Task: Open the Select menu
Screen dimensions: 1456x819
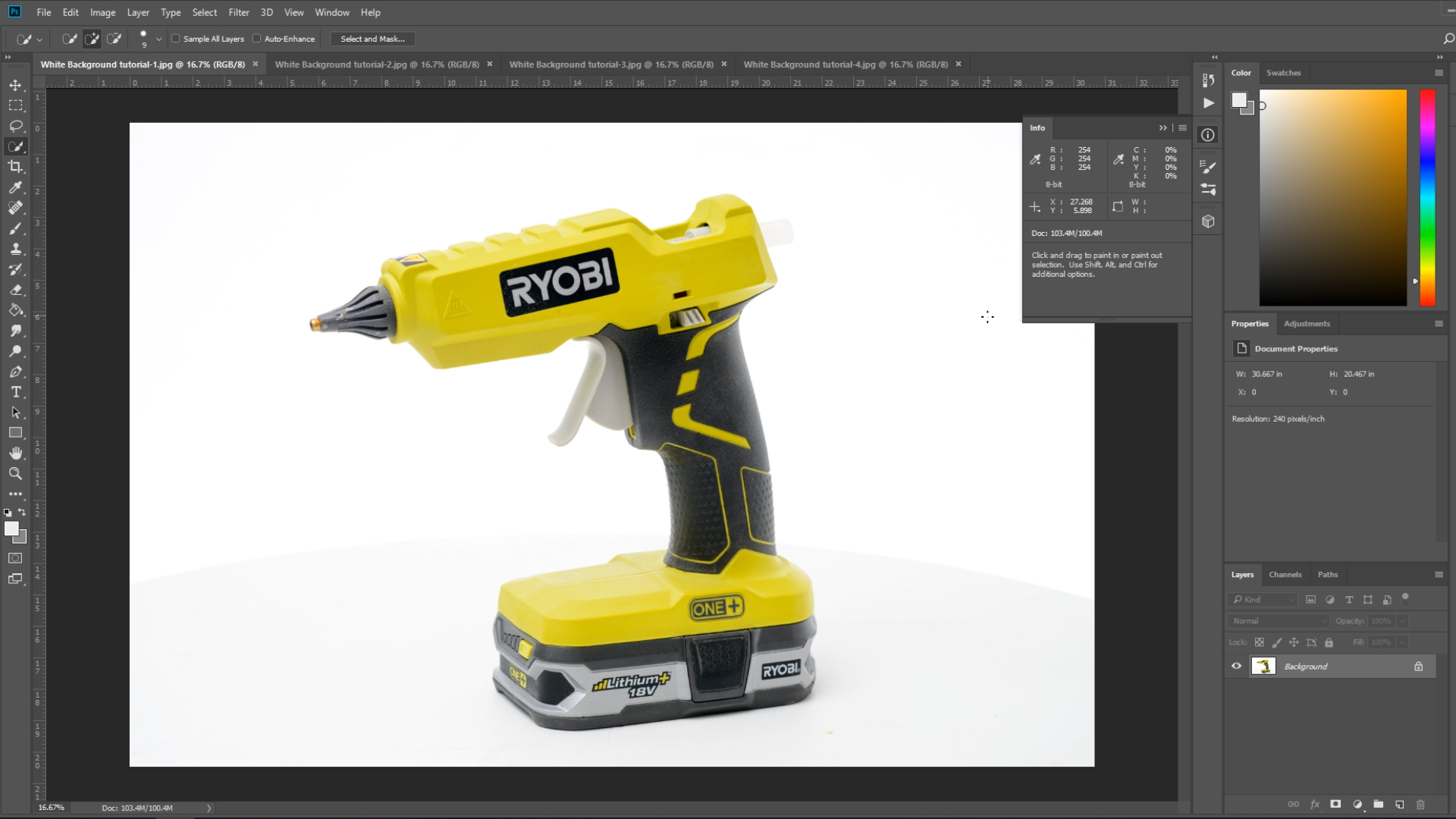Action: tap(204, 12)
